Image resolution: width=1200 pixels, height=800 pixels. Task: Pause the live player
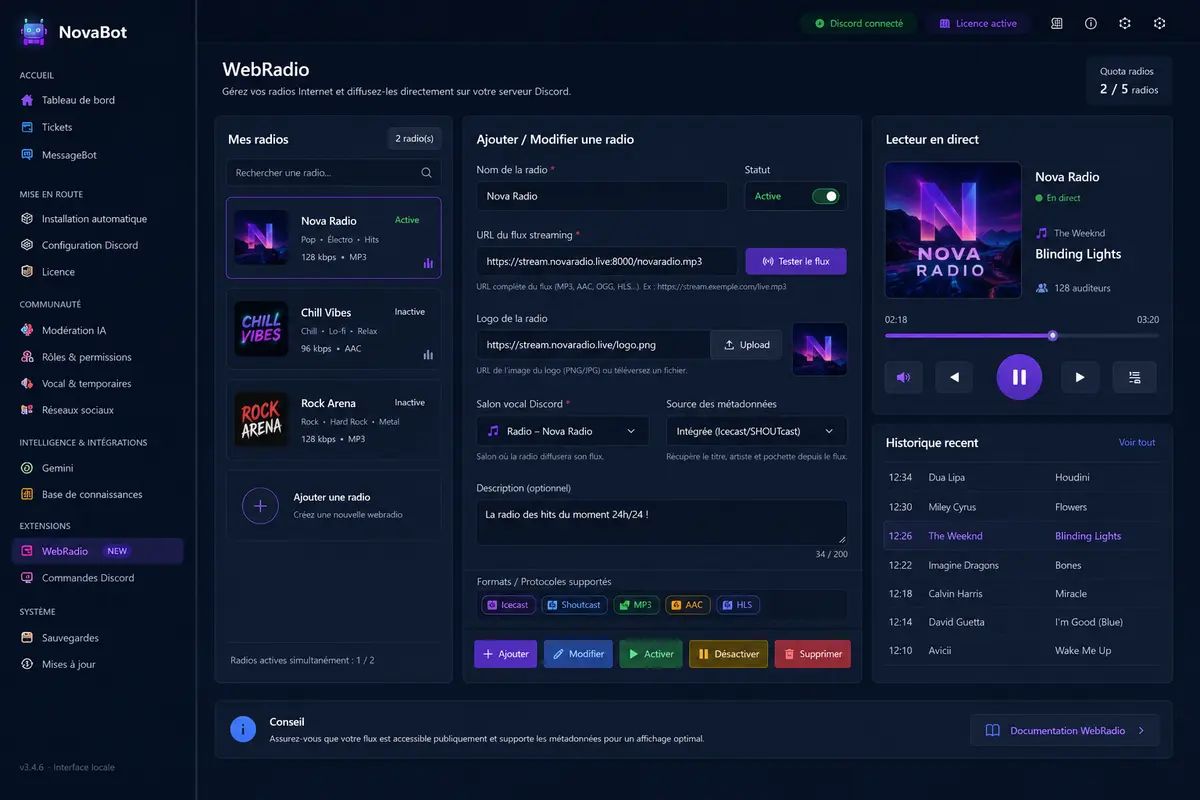(x=1019, y=377)
